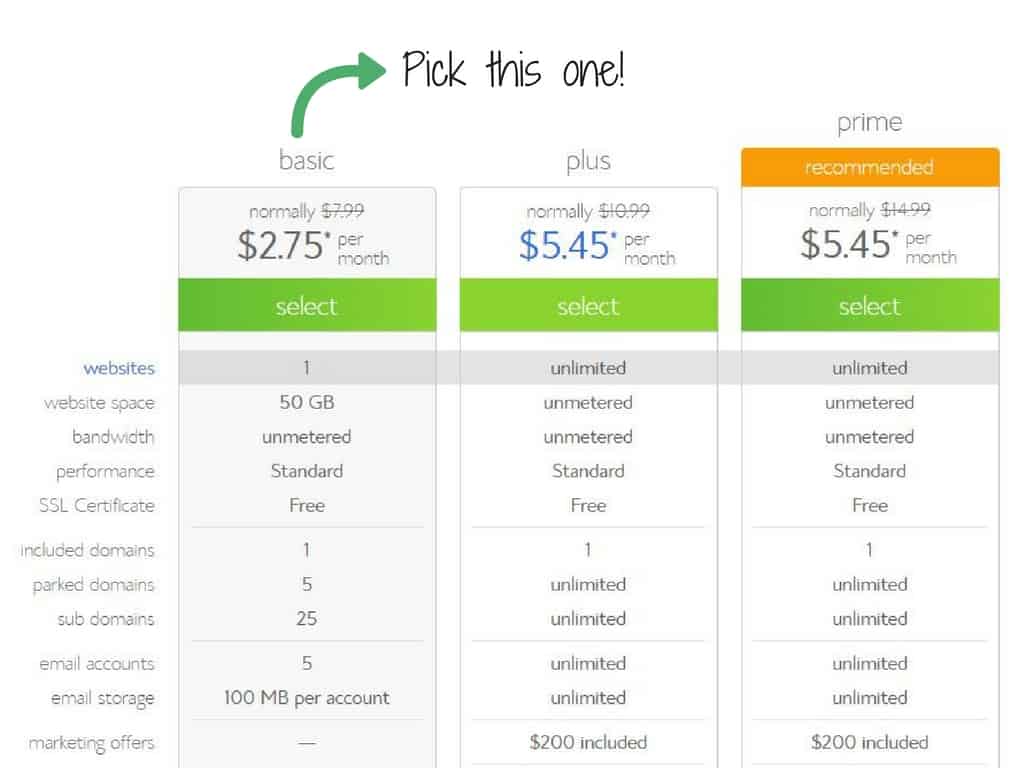The height and width of the screenshot is (768, 1024).
Task: Click 100 MB per account text
Action: pos(307,698)
